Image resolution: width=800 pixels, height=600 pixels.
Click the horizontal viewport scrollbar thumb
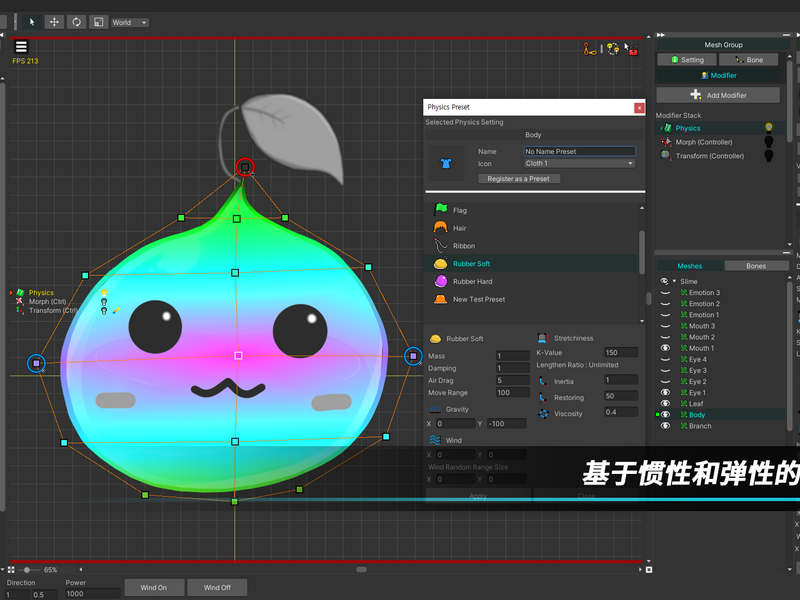pyautogui.click(x=361, y=569)
